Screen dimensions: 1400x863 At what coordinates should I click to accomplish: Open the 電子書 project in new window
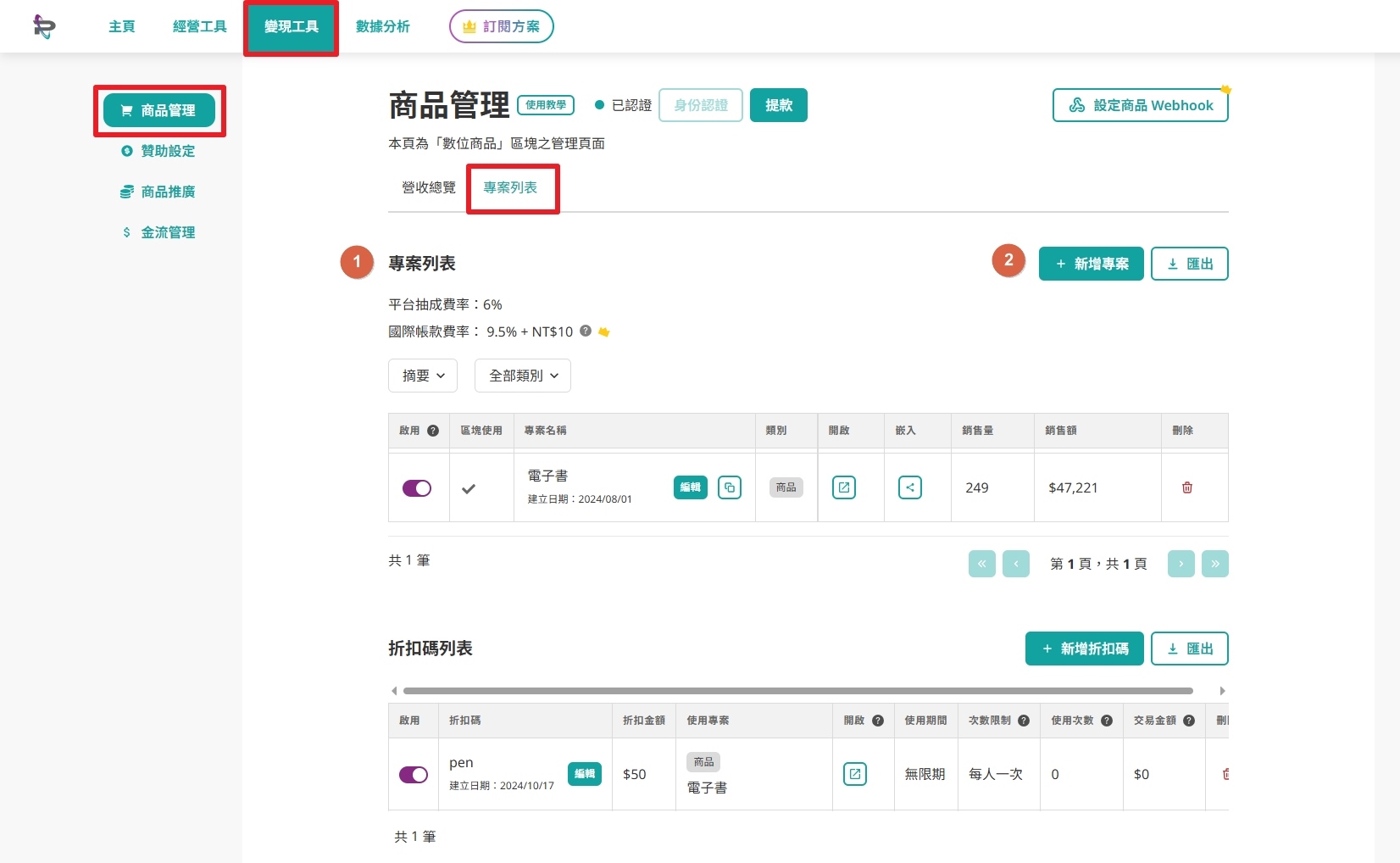844,487
